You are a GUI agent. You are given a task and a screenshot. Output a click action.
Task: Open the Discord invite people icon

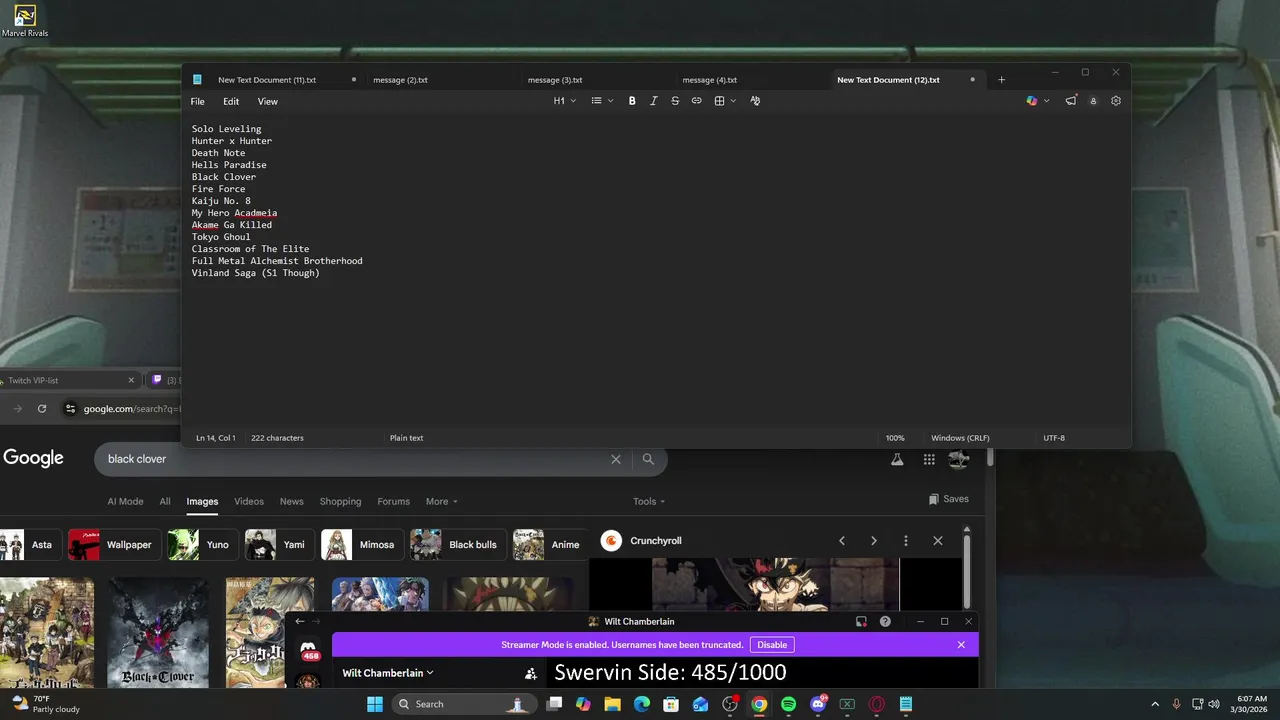tap(531, 674)
